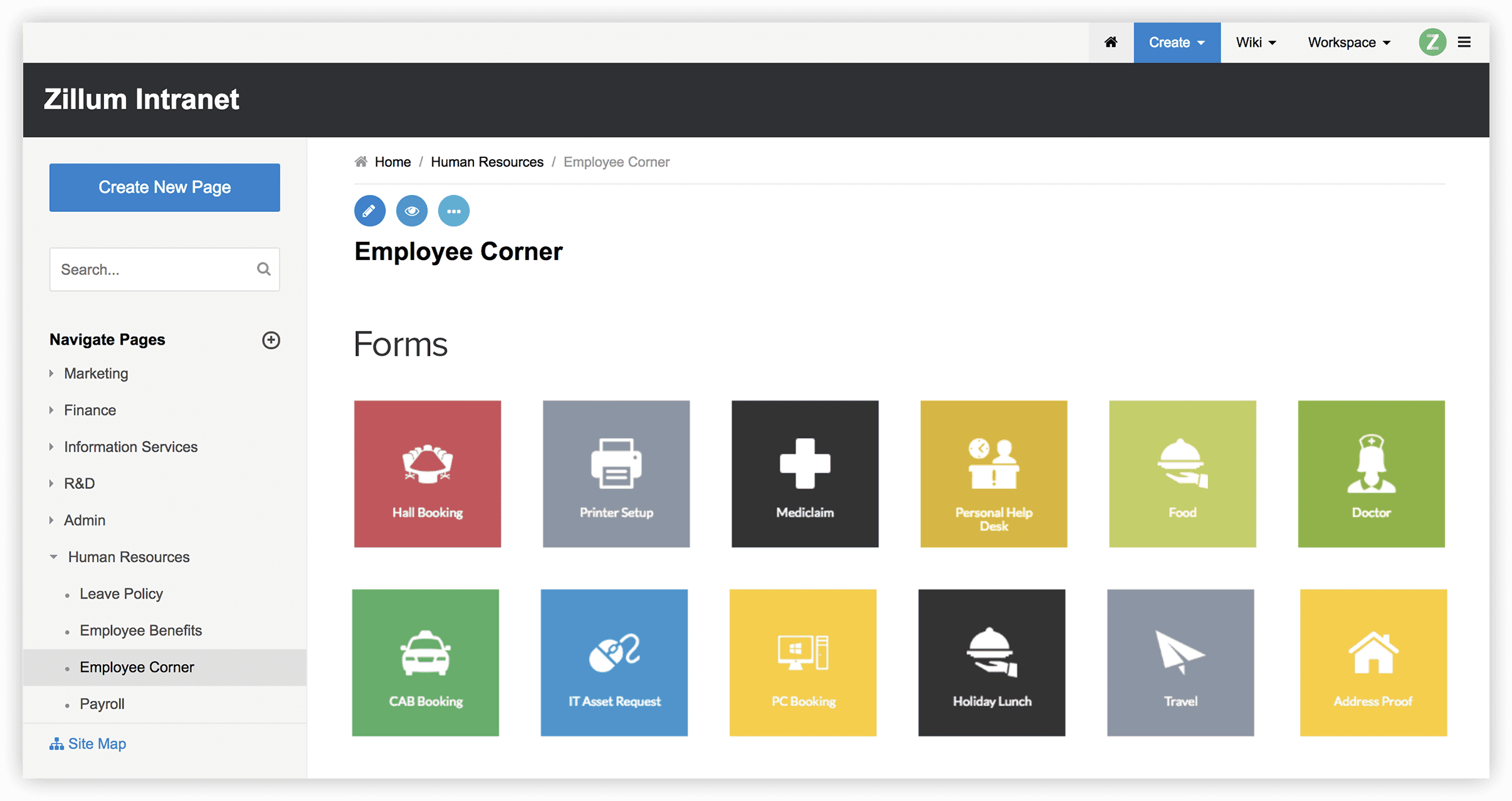Click the home icon in top bar
Screen dimensions: 1512x801
tap(1111, 42)
